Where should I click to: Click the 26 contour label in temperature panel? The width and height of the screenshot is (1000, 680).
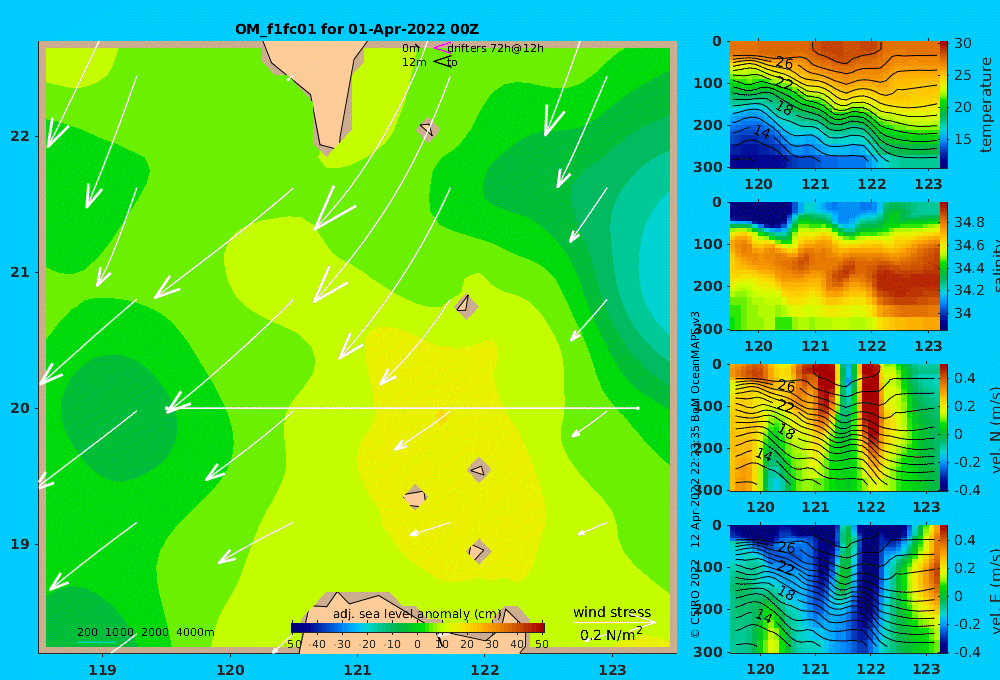(x=784, y=63)
